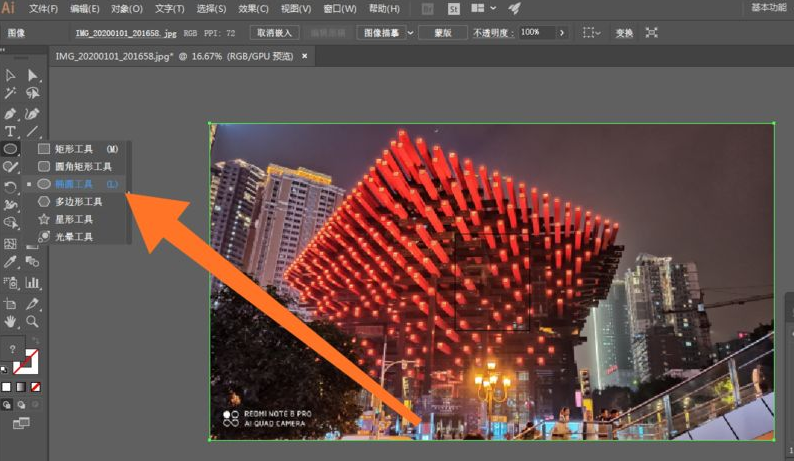The height and width of the screenshot is (461, 794).
Task: Choose 多边形工具 from the shape flyout
Action: (77, 201)
